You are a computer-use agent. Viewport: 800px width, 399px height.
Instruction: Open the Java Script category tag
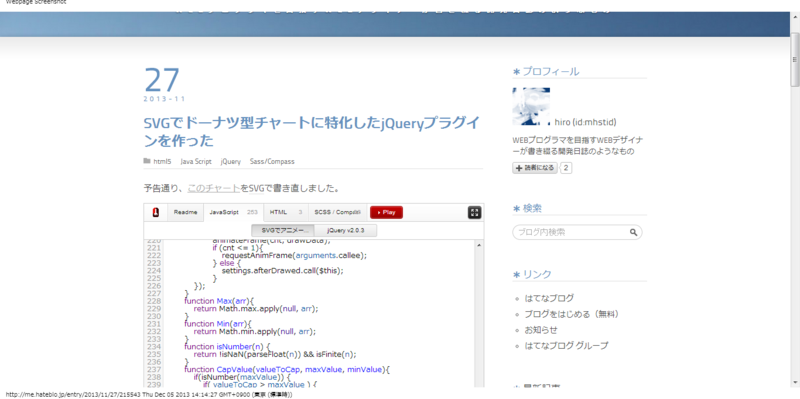pyautogui.click(x=196, y=162)
